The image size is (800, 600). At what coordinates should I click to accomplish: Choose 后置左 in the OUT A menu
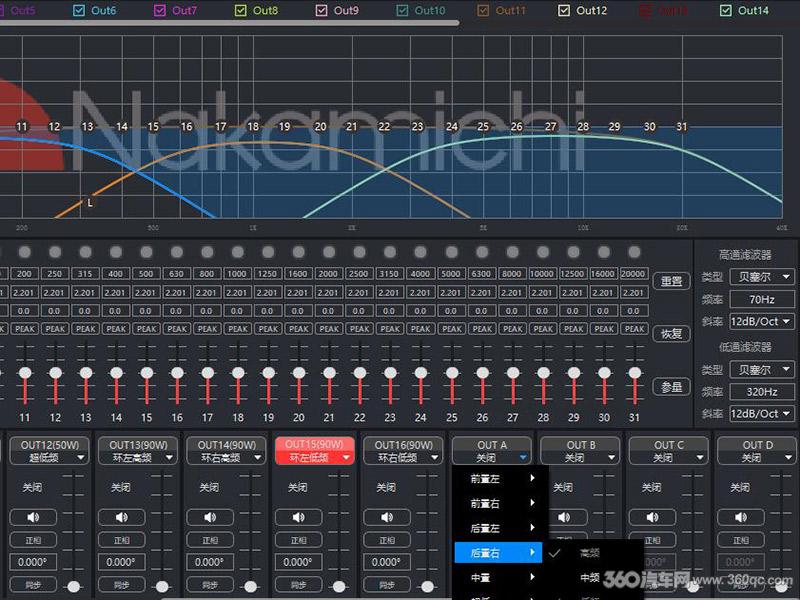(498, 528)
